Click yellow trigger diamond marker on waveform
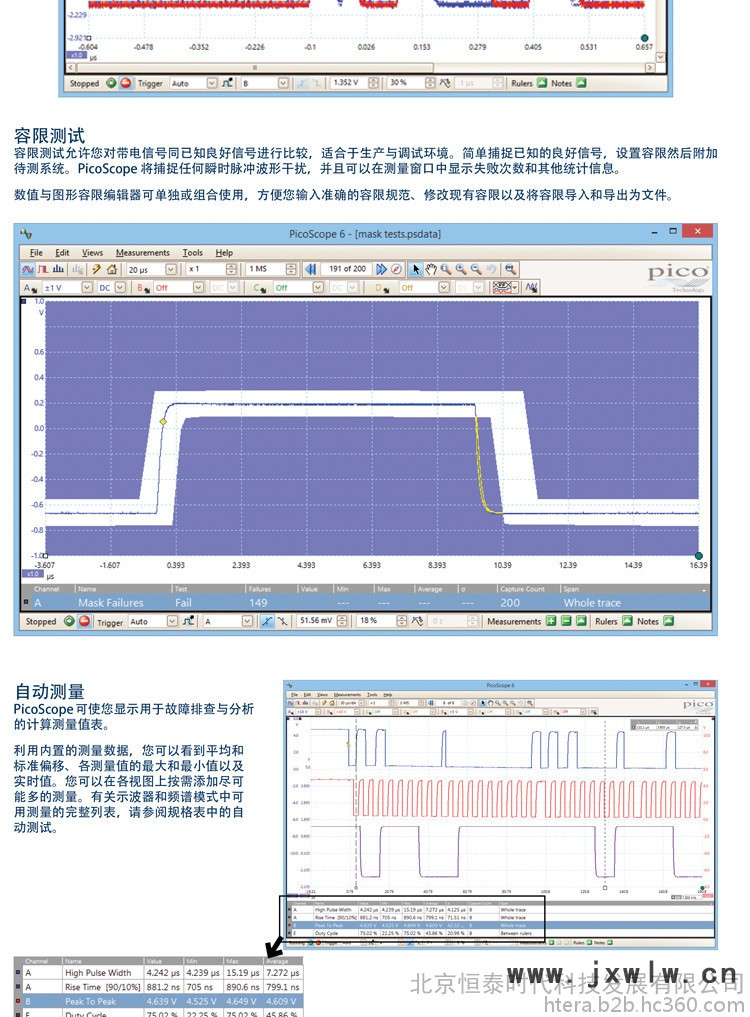This screenshot has height=1017, width=750. (163, 422)
